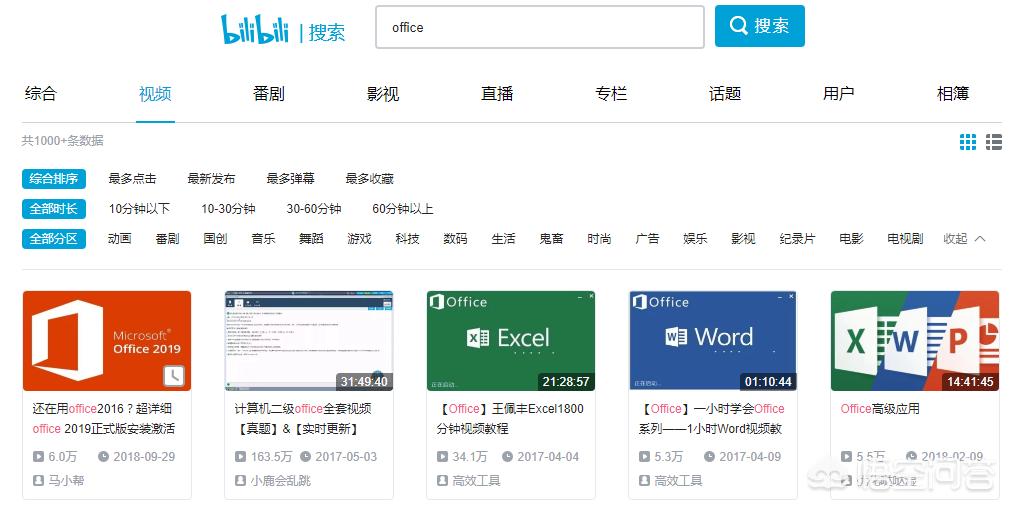The height and width of the screenshot is (510, 1014).
Task: Sort results by 最多点击
Action: point(132,178)
